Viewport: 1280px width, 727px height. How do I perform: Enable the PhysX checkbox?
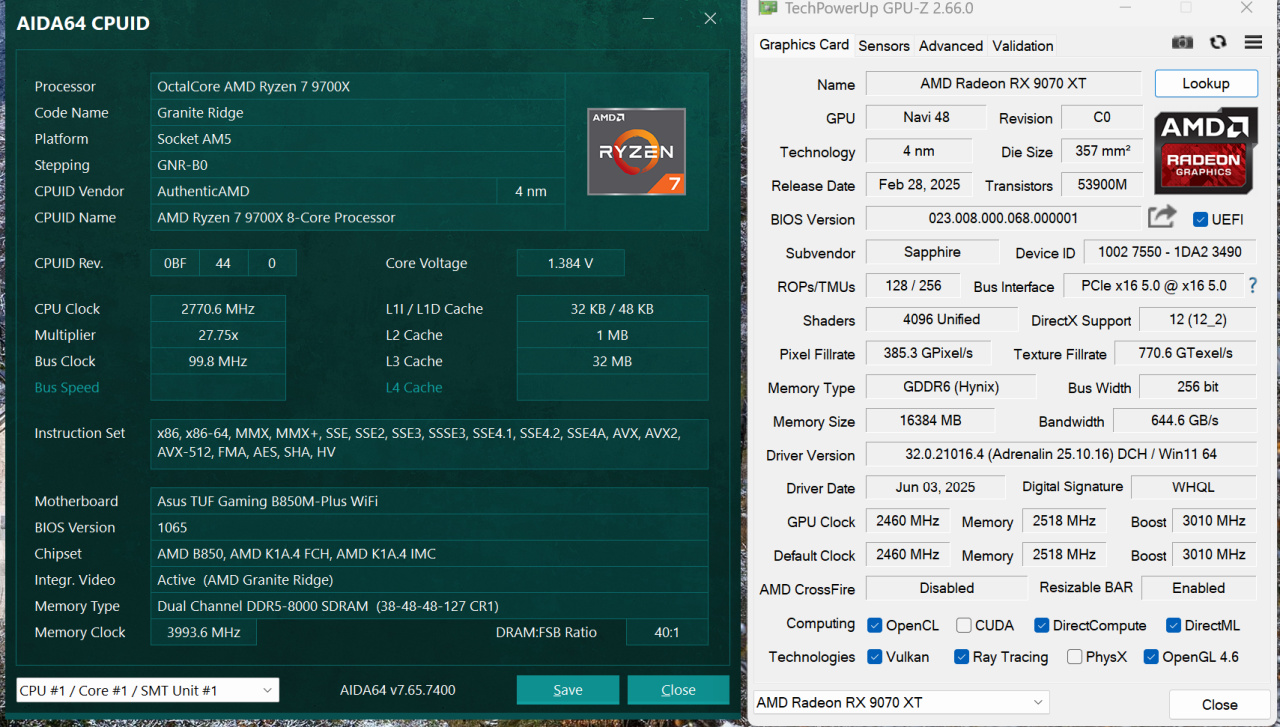[1074, 657]
